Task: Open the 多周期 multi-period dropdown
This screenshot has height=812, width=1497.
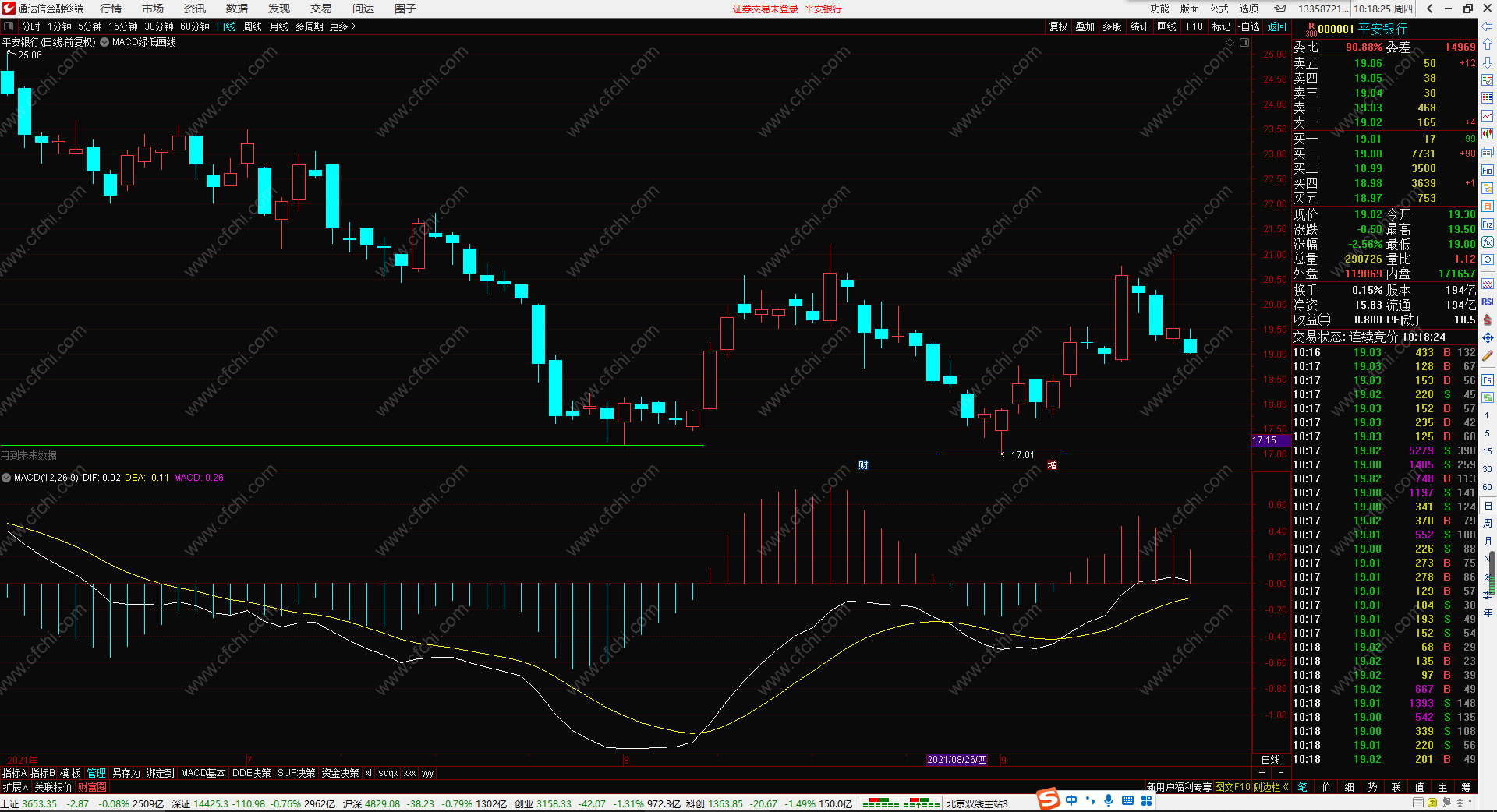Action: point(310,26)
